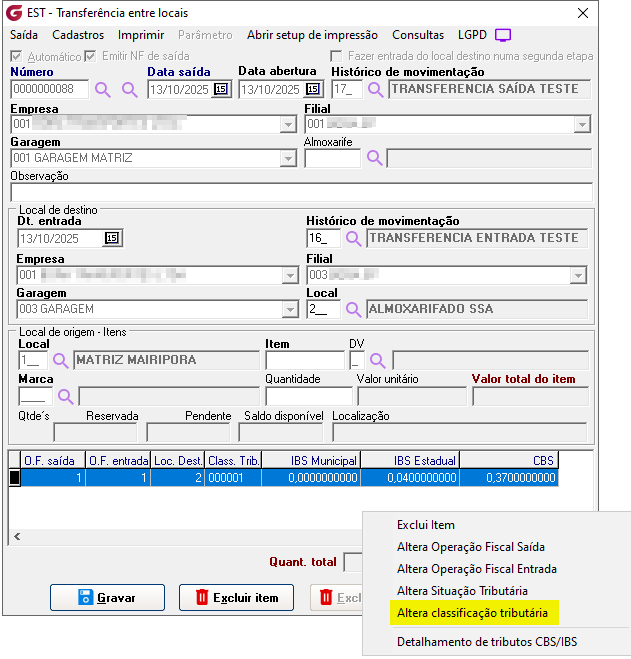The width and height of the screenshot is (631, 659).
Task: Open the Dt. entrada calendar picker
Action: pos(112,238)
